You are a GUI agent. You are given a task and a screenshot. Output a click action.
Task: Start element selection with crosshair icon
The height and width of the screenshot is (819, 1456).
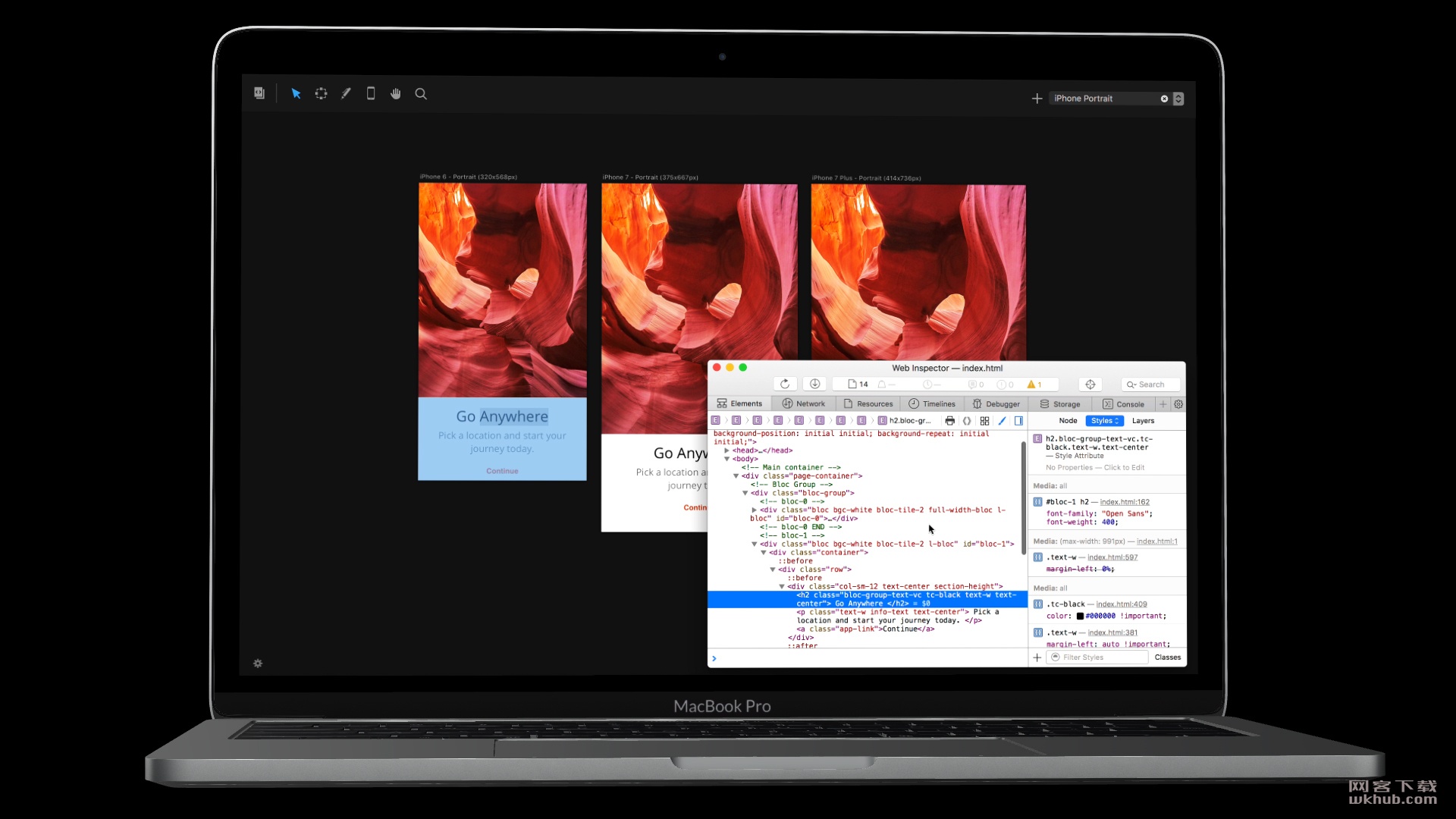click(1090, 384)
